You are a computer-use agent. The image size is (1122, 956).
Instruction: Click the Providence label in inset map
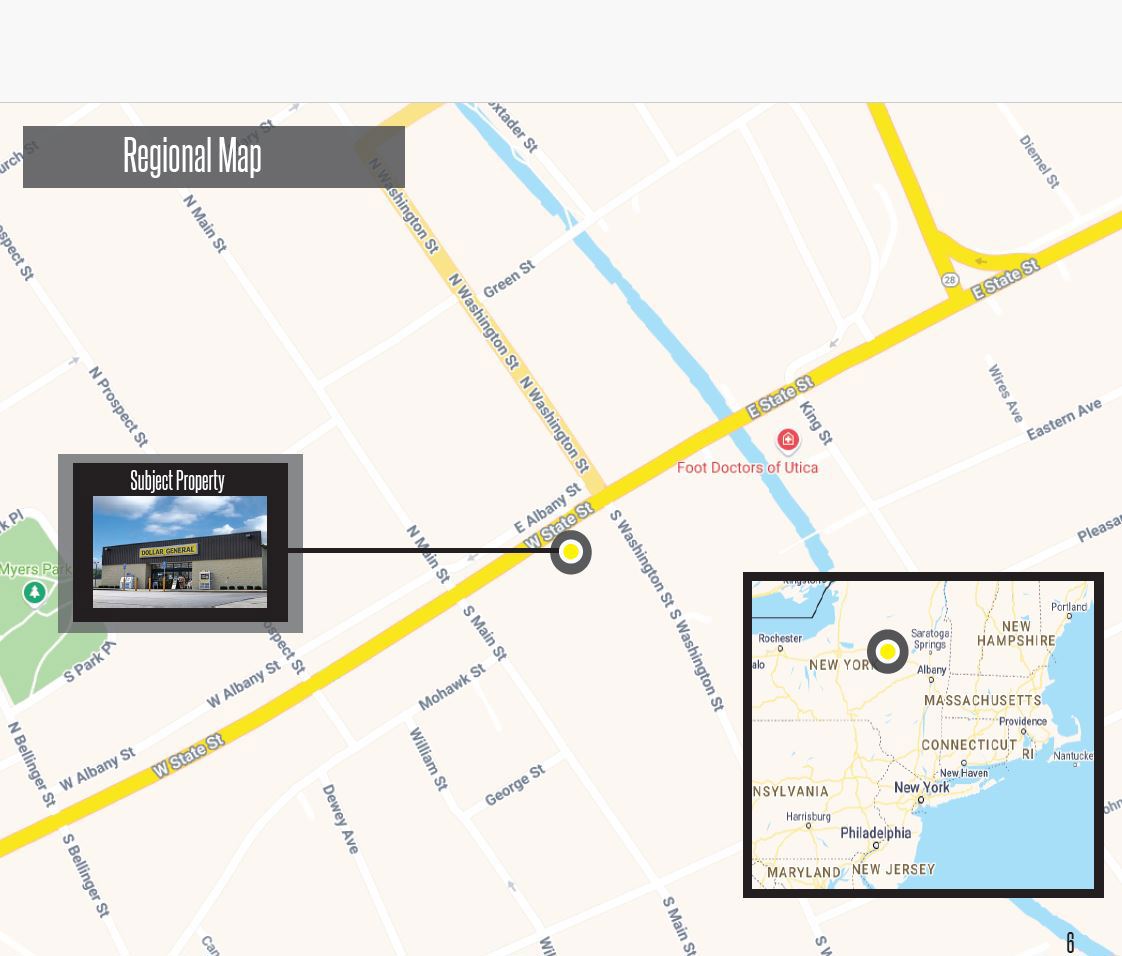coord(1023,721)
